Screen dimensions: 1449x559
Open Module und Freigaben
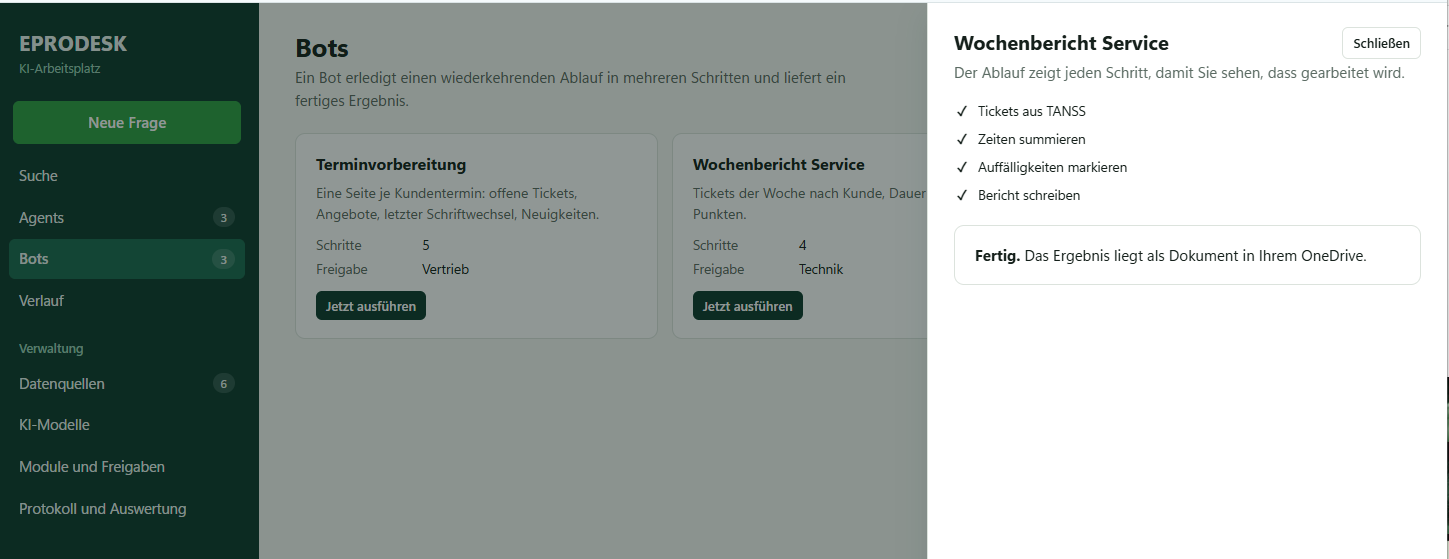[x=127, y=467]
